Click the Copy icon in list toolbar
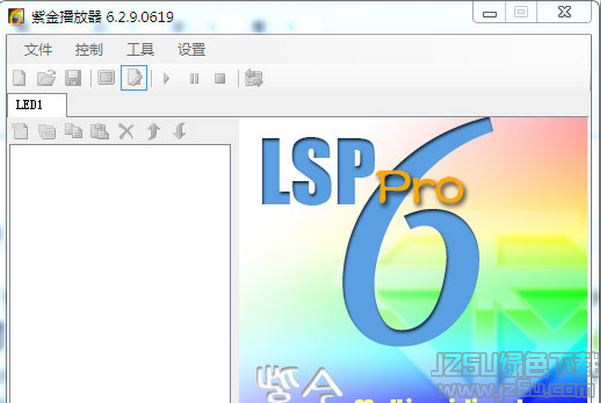 pyautogui.click(x=73, y=131)
